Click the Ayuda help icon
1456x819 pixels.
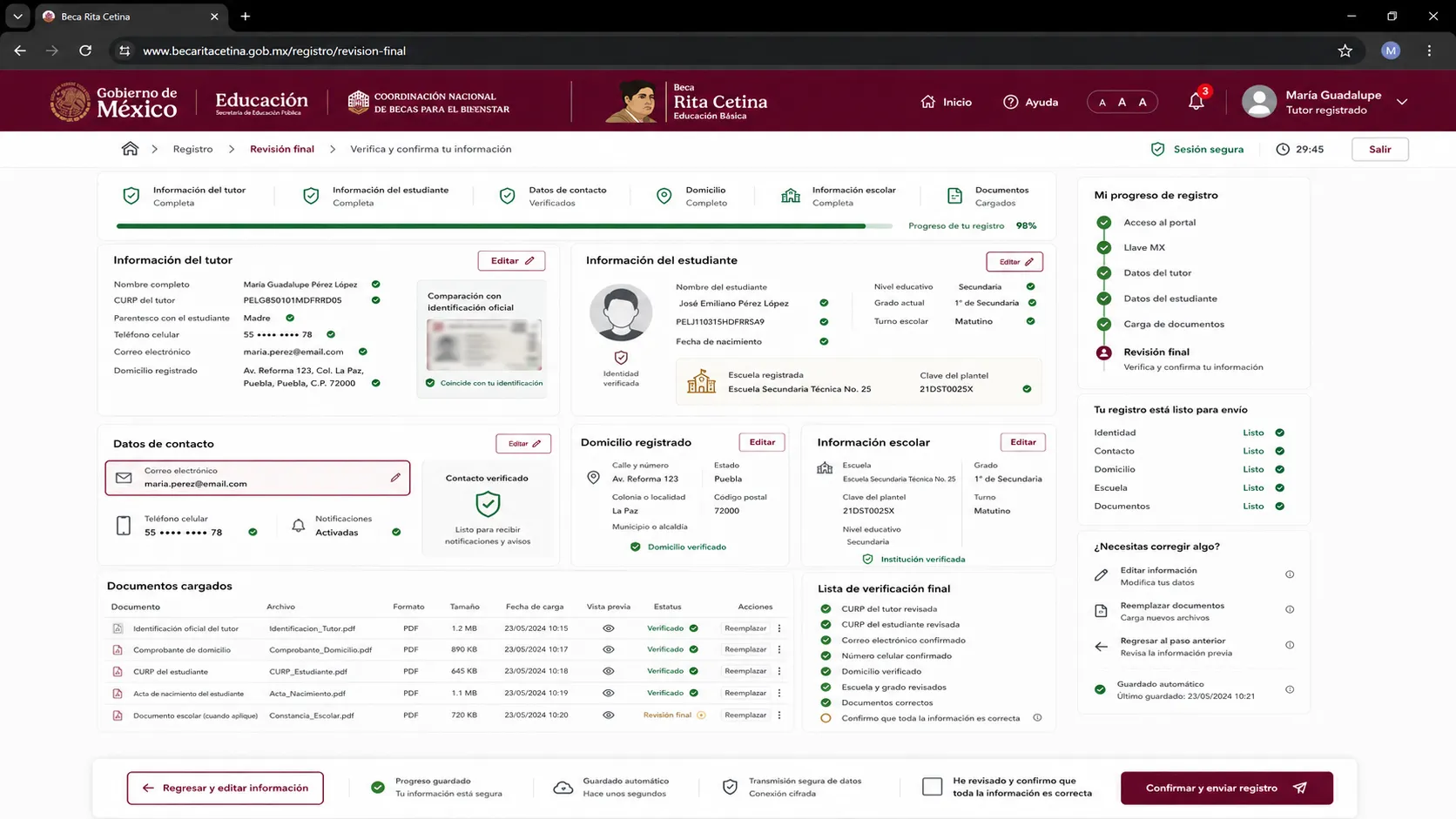[1010, 102]
